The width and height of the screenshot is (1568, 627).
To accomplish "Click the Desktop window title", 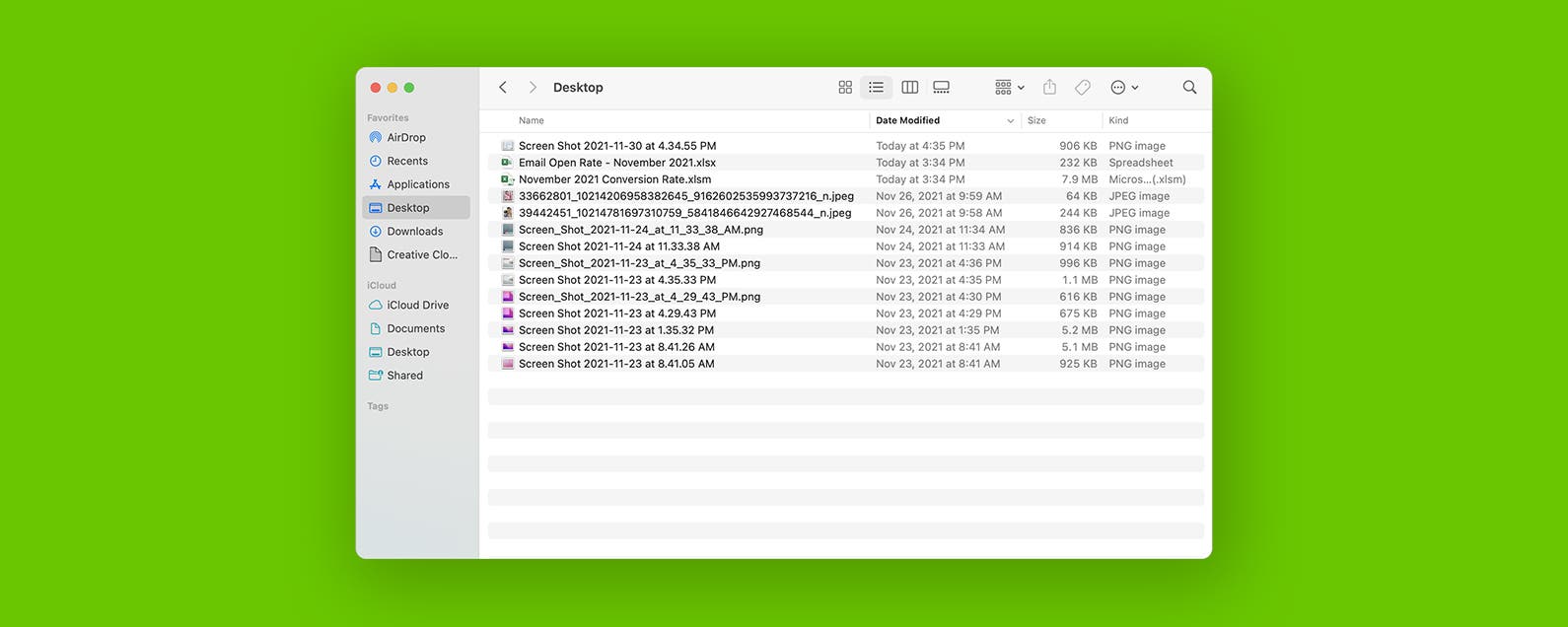I will pos(578,88).
